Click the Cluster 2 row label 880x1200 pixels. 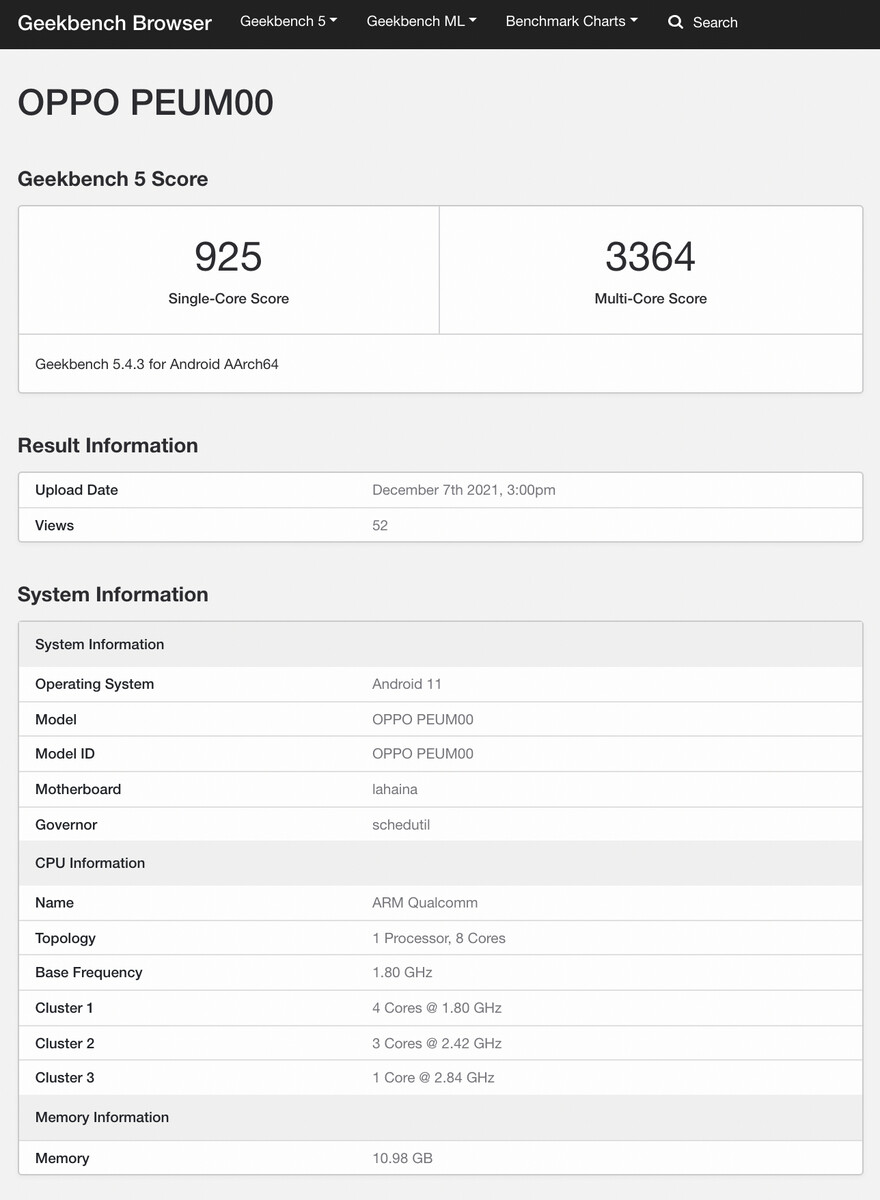point(65,1043)
